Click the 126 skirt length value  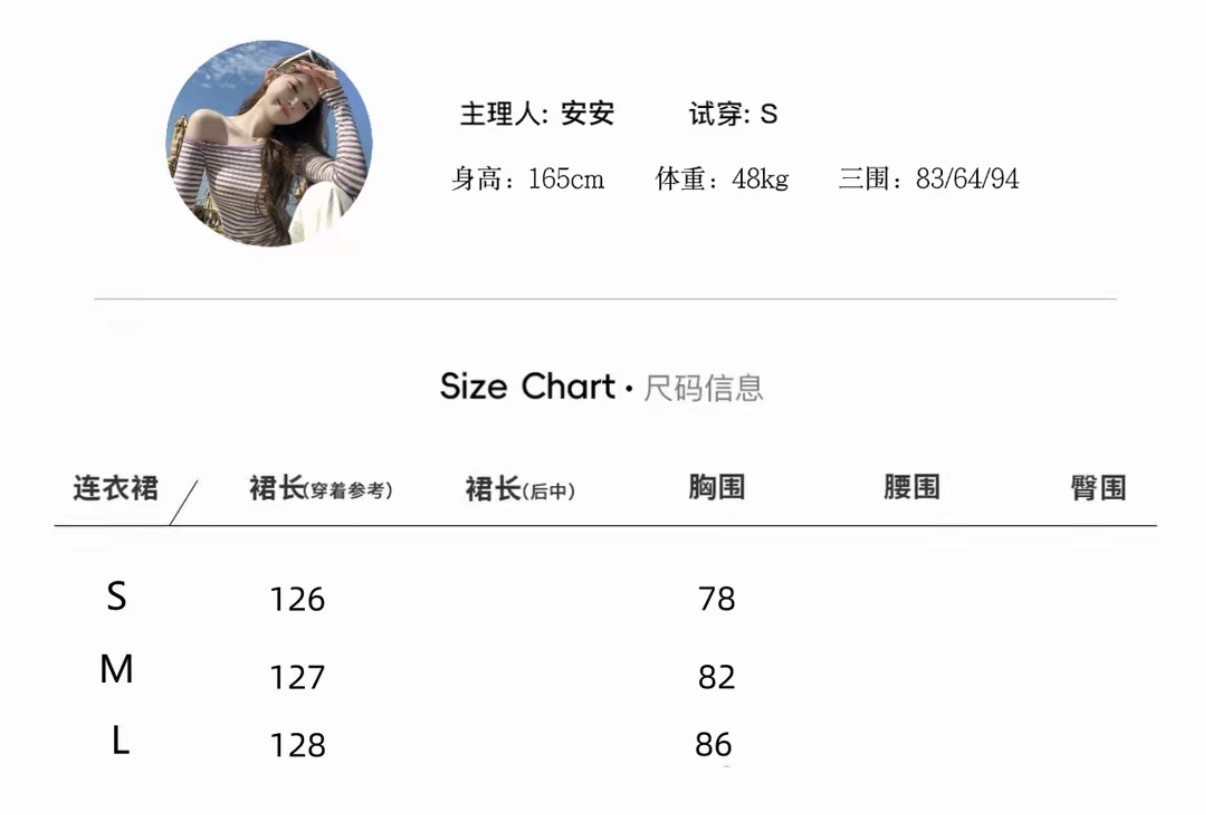[x=298, y=600]
